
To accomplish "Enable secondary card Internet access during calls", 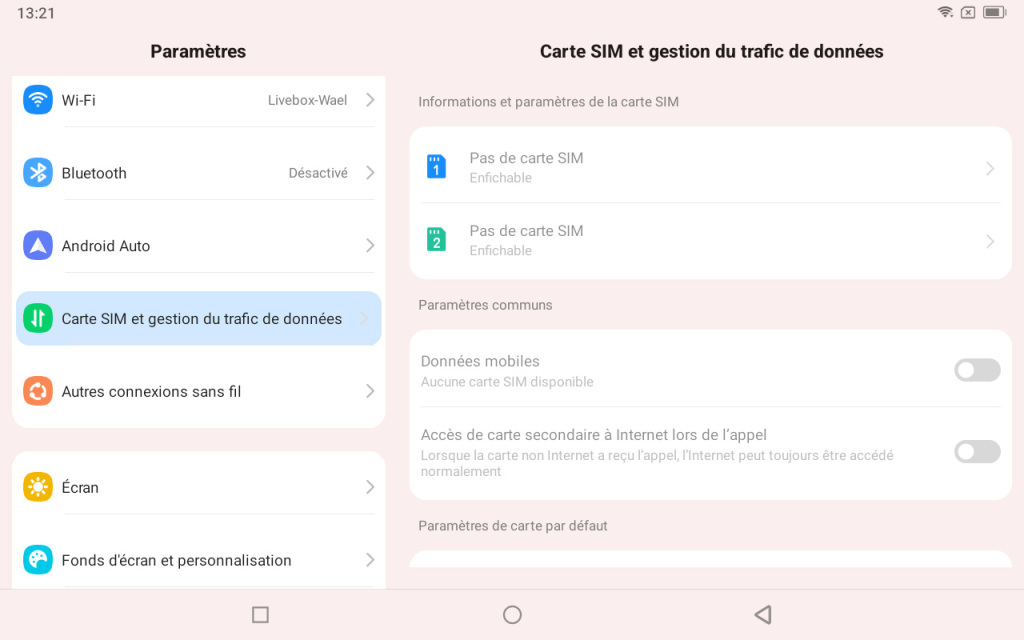I will click(977, 451).
